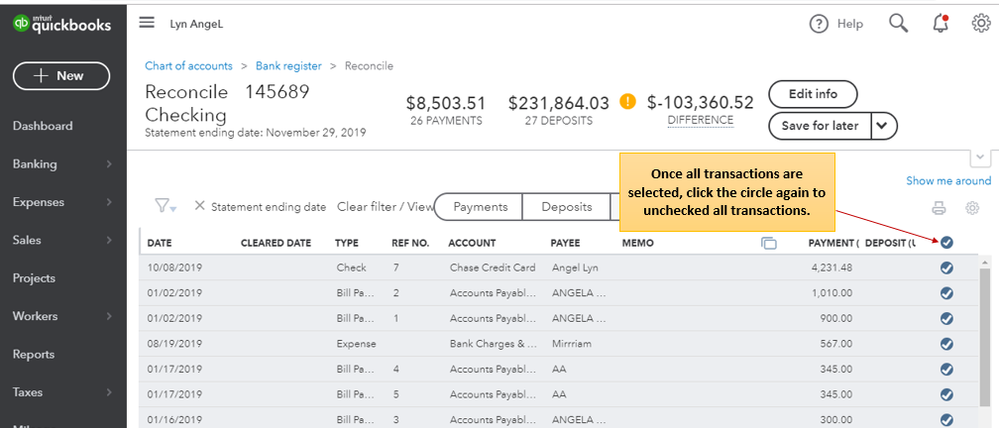Click the New button
The image size is (999, 428).
click(x=61, y=76)
